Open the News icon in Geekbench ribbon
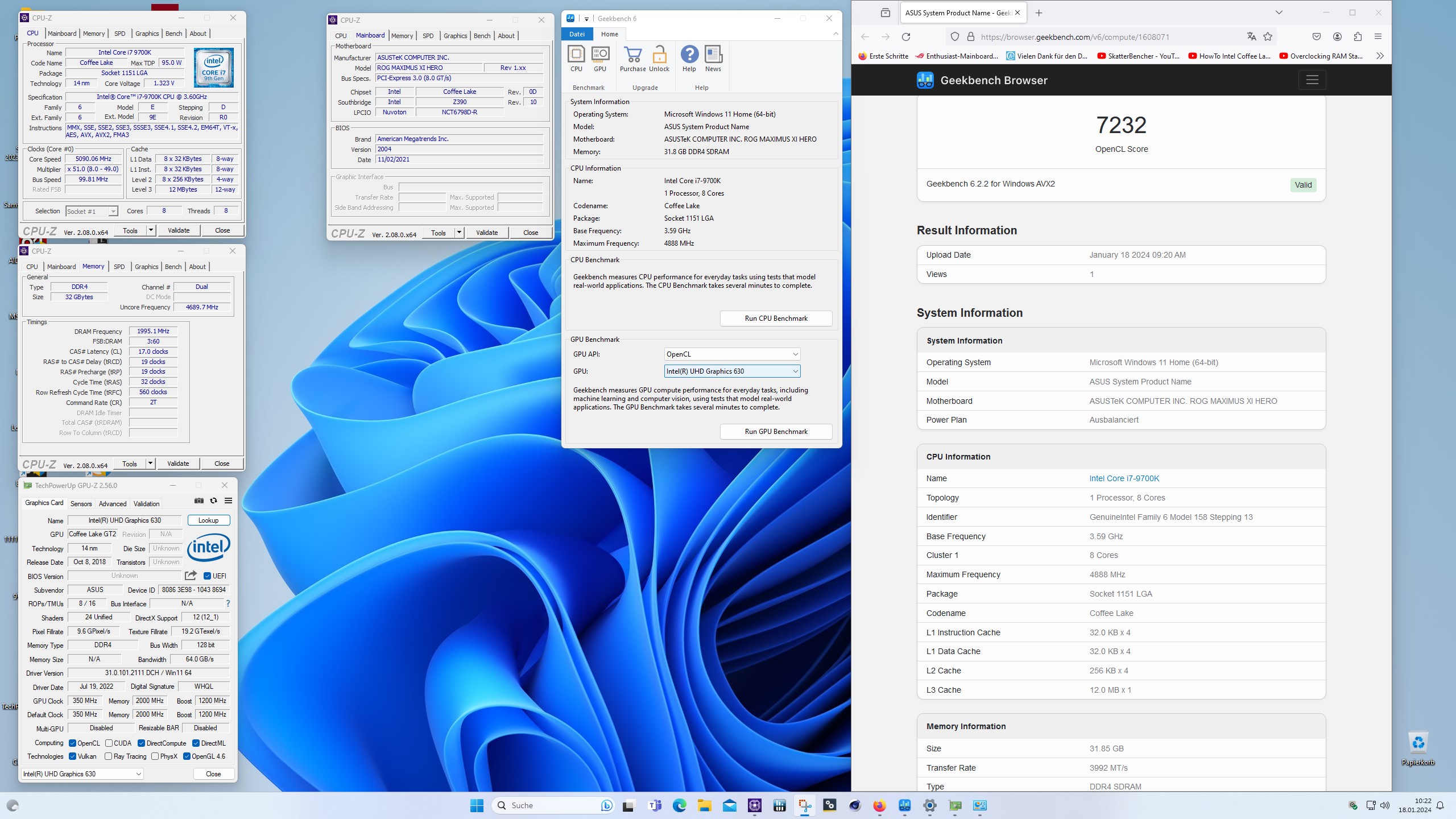The height and width of the screenshot is (819, 1456). [x=713, y=59]
